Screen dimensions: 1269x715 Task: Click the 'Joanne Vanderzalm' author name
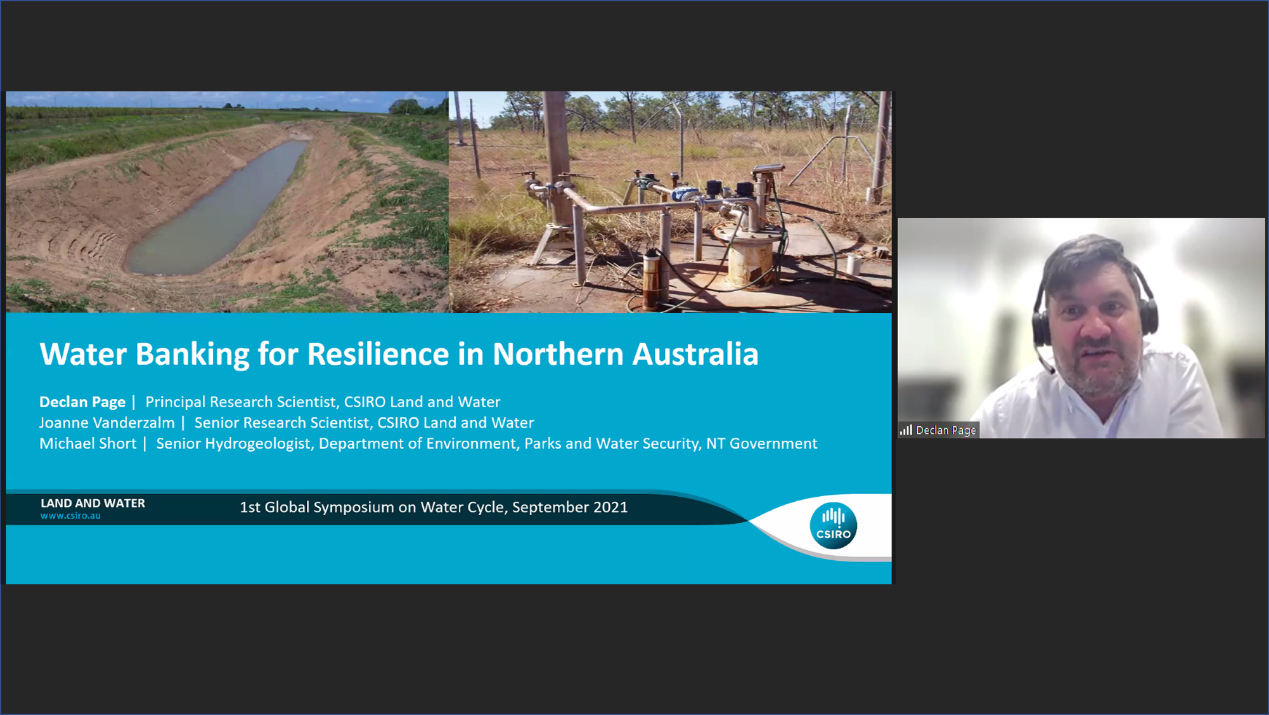pyautogui.click(x=107, y=423)
